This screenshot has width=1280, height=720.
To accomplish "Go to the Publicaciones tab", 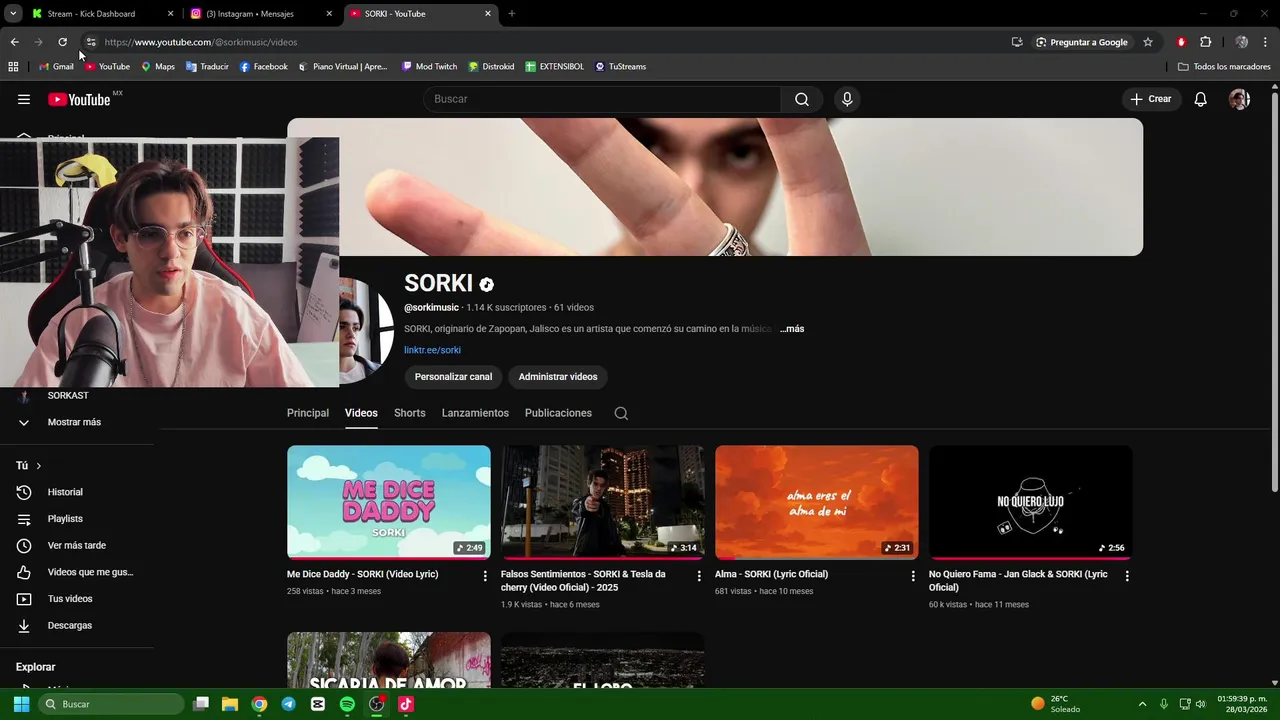I will click(x=558, y=413).
